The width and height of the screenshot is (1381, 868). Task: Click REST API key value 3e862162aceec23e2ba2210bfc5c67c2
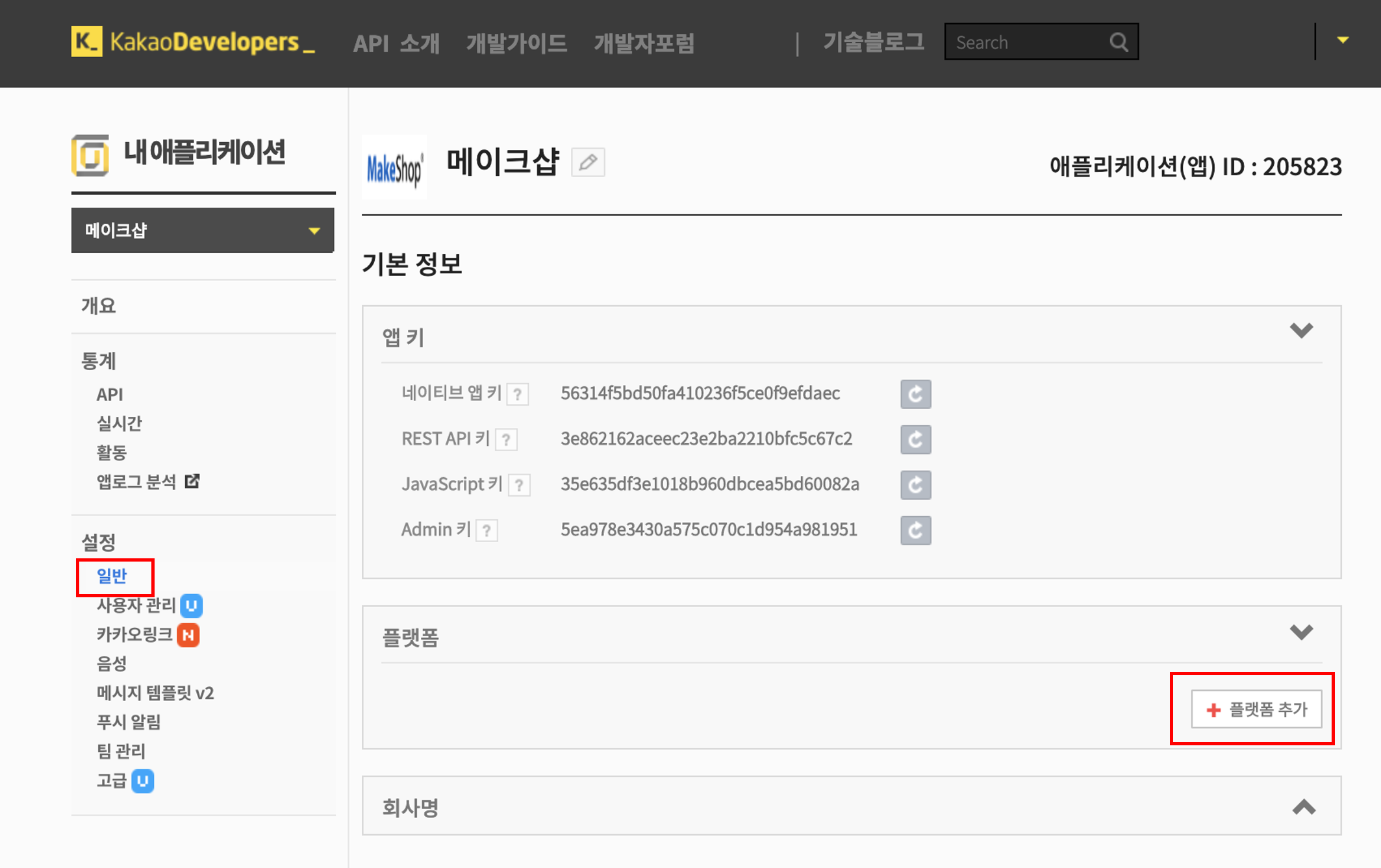click(707, 439)
